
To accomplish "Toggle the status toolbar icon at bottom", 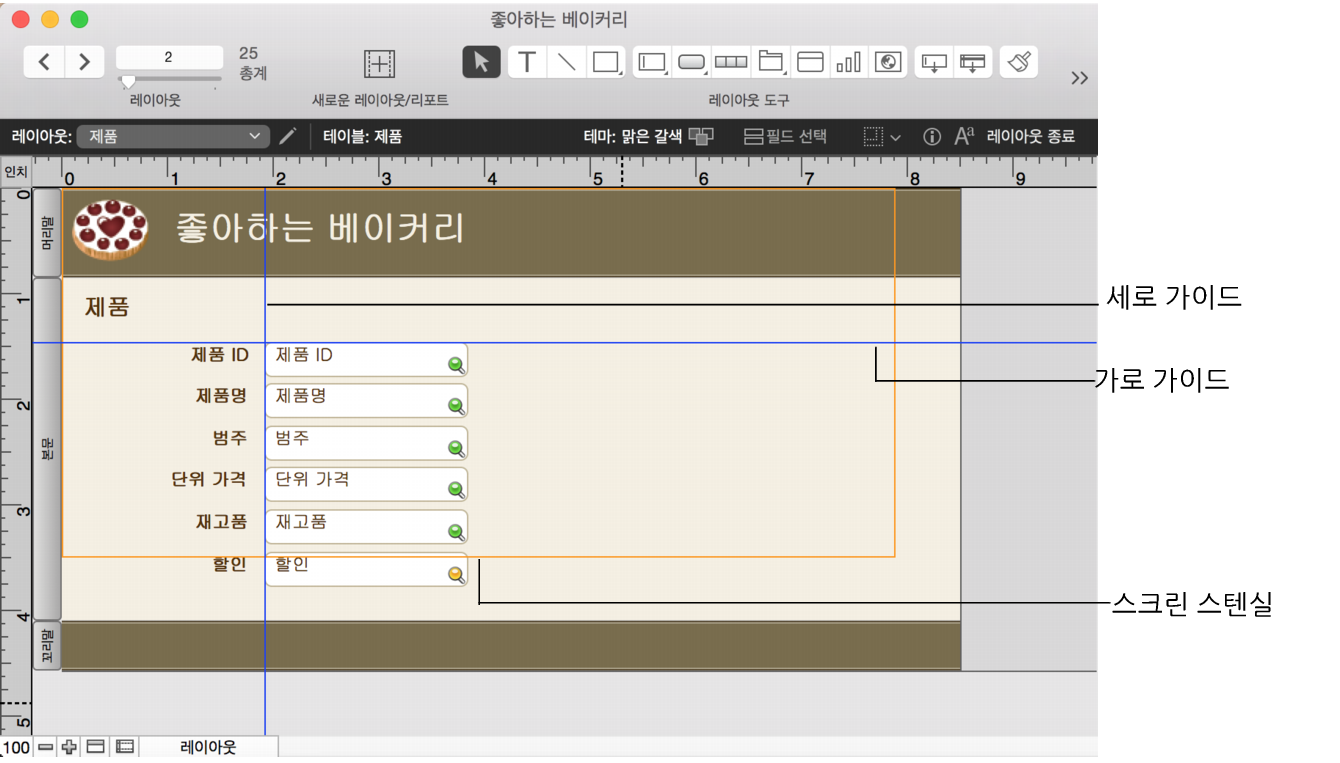I will coord(96,747).
